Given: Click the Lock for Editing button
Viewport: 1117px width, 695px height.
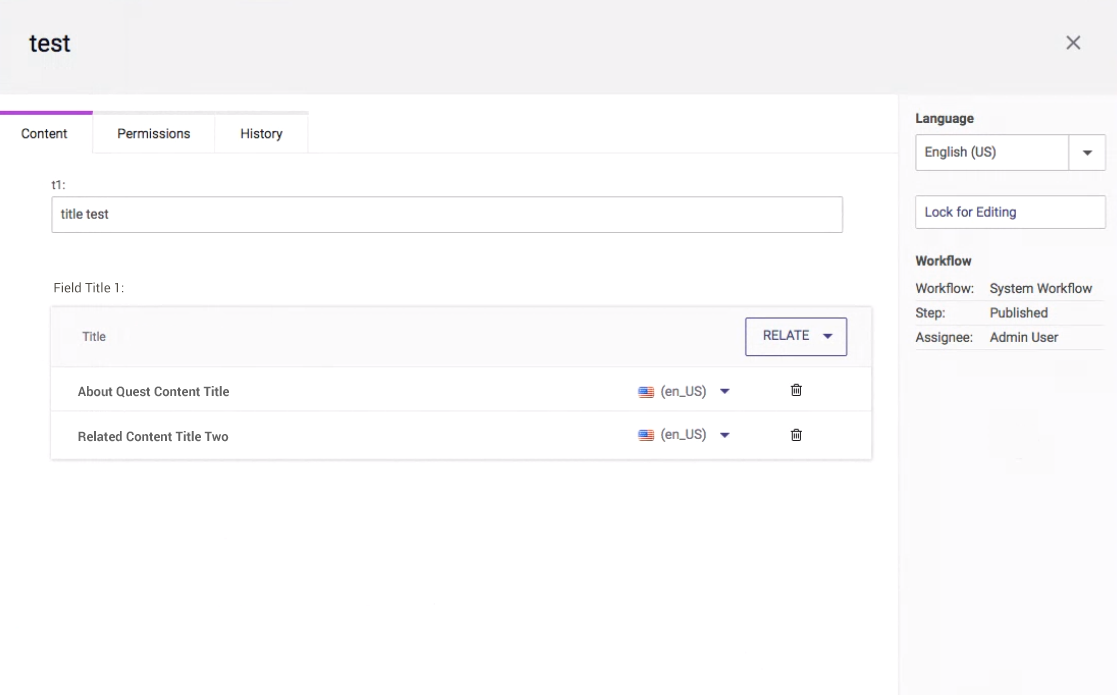Looking at the screenshot, I should click(x=1009, y=211).
